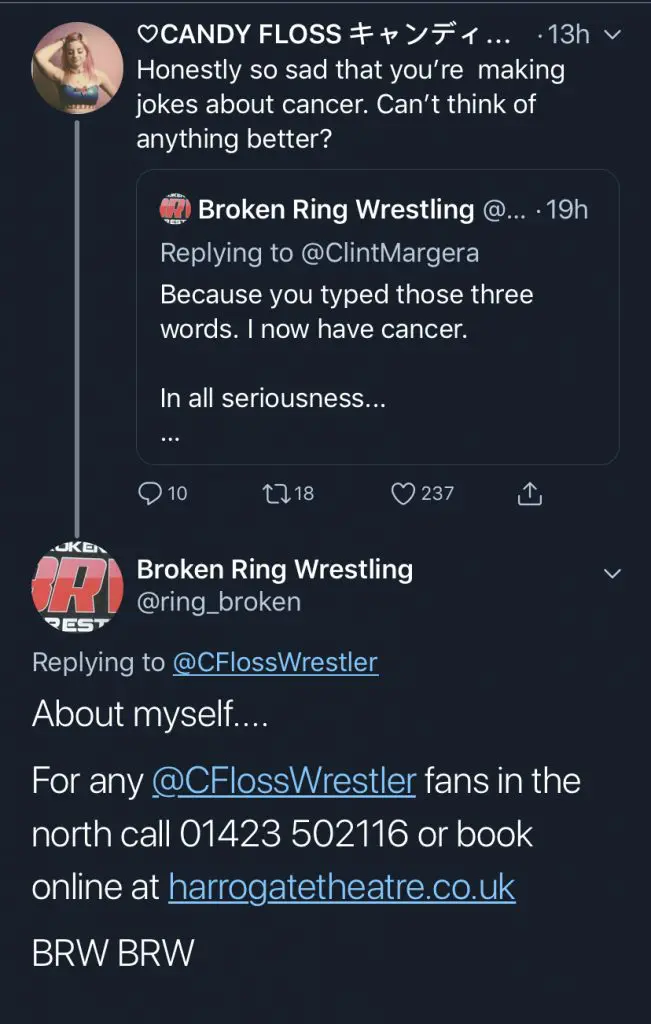
Task: Expand Broken Ring Wrestling reply options chevron
Action: tap(614, 573)
